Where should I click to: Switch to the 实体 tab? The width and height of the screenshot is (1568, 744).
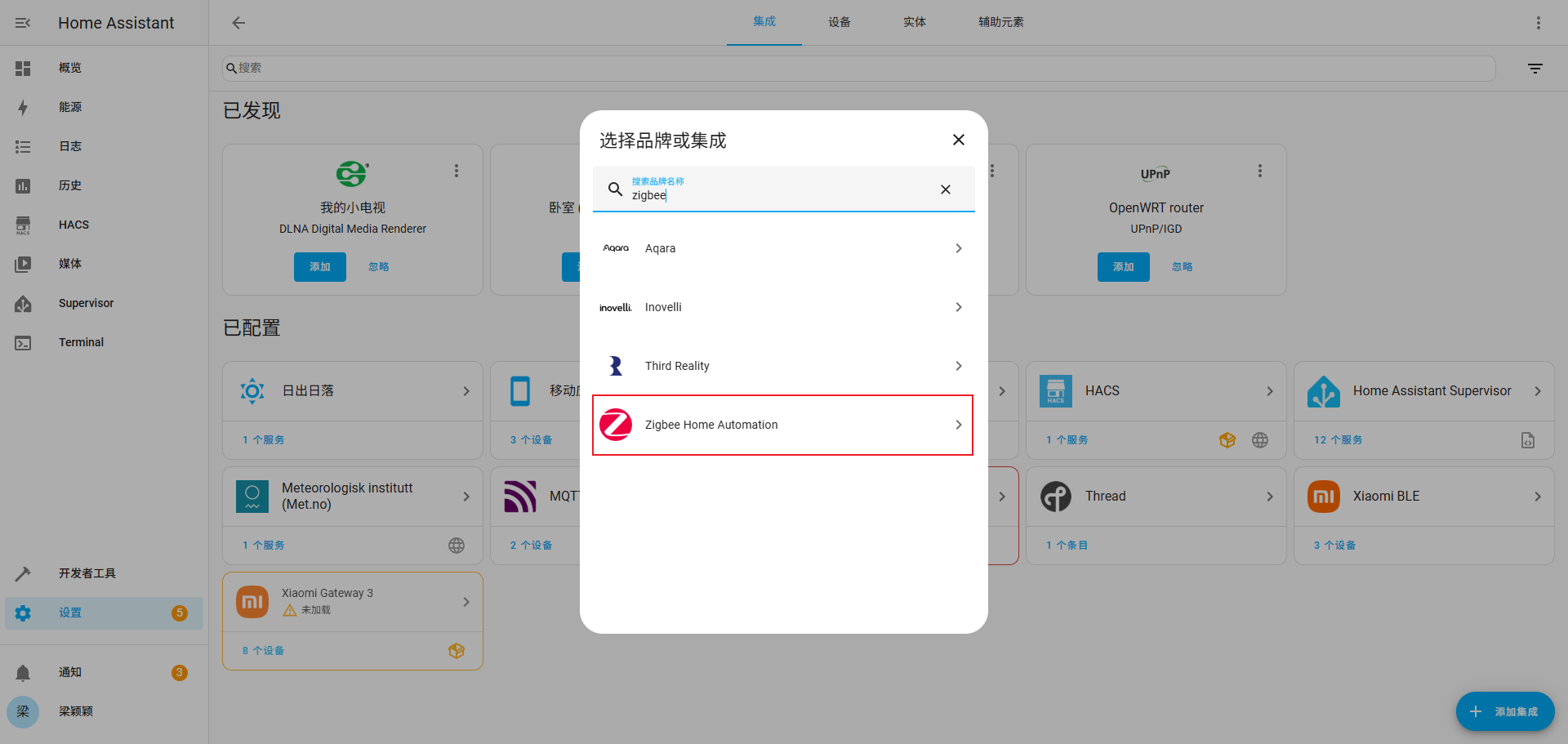coord(915,22)
